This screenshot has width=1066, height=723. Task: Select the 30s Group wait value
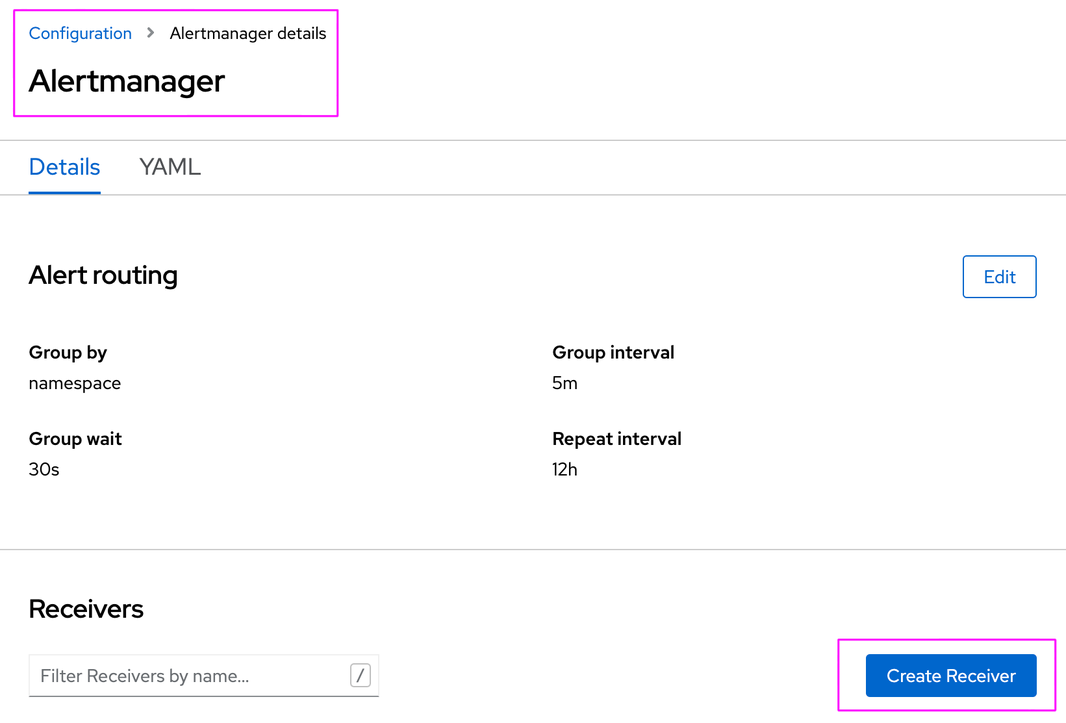(x=44, y=469)
